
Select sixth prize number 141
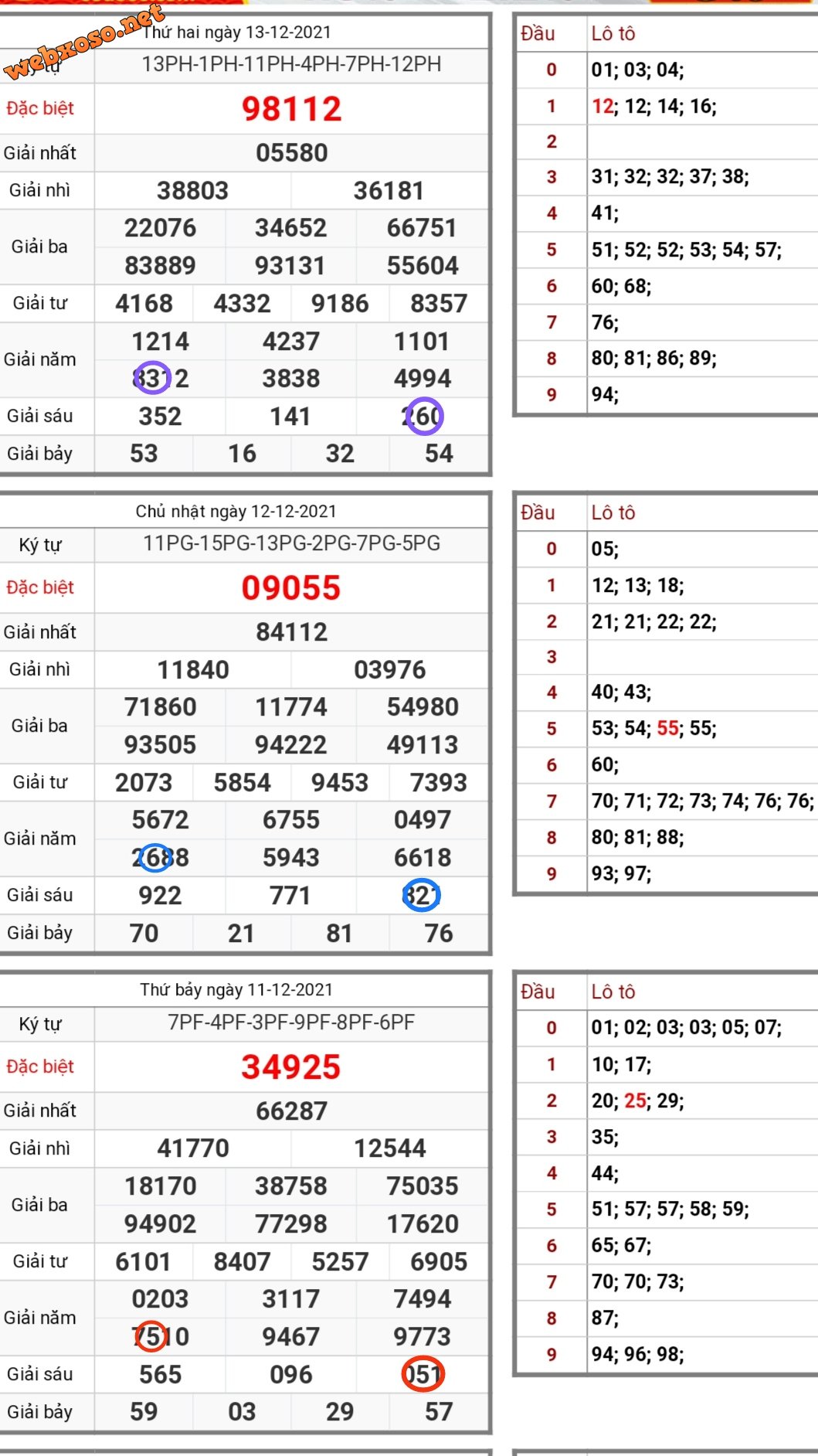[x=290, y=417]
